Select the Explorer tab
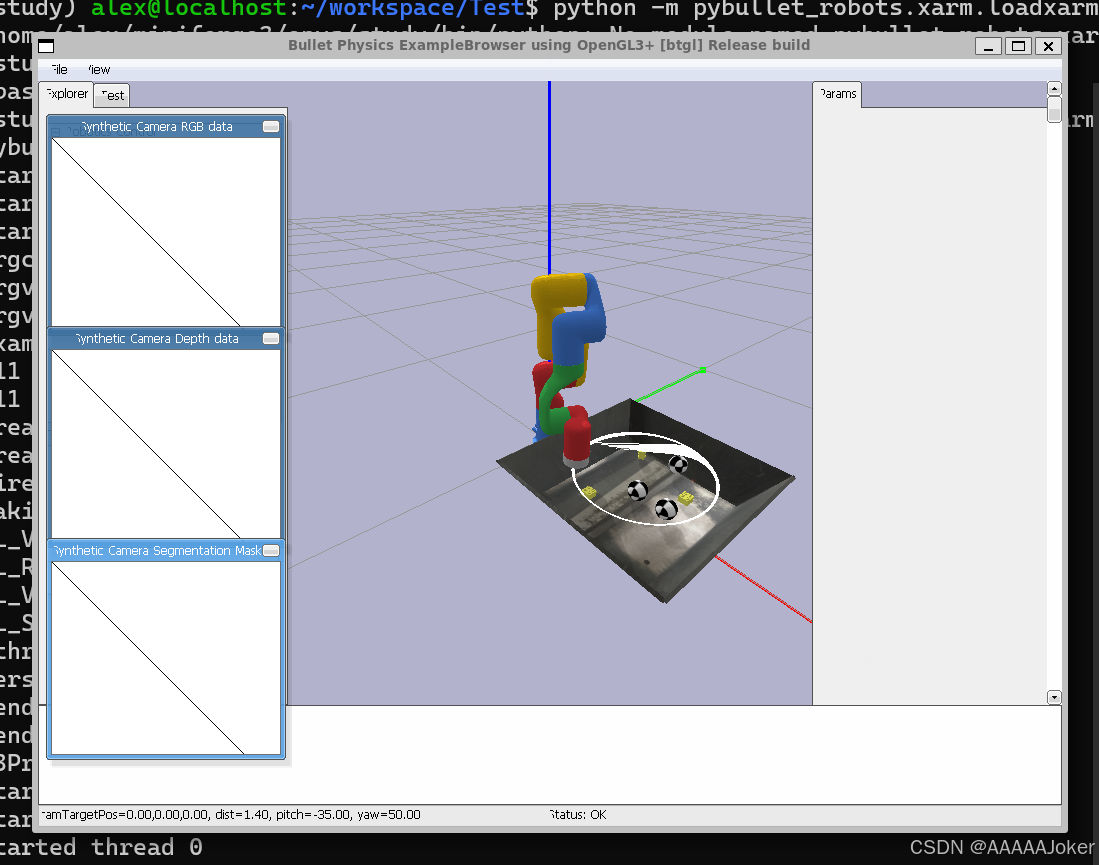The image size is (1099, 865). 66,93
